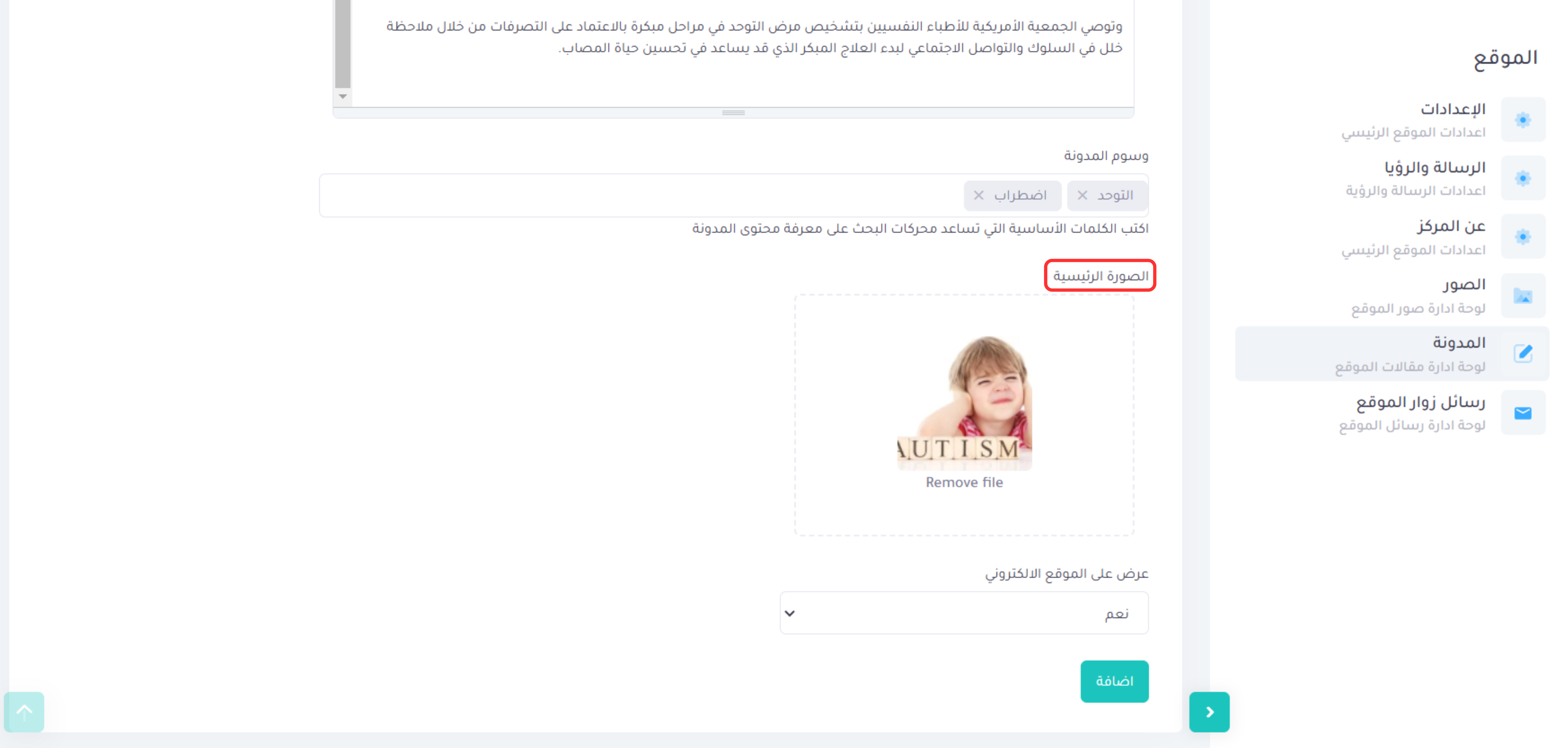
Task: Click the عرض على الموقع الالكتروني label
Action: pos(1067,573)
